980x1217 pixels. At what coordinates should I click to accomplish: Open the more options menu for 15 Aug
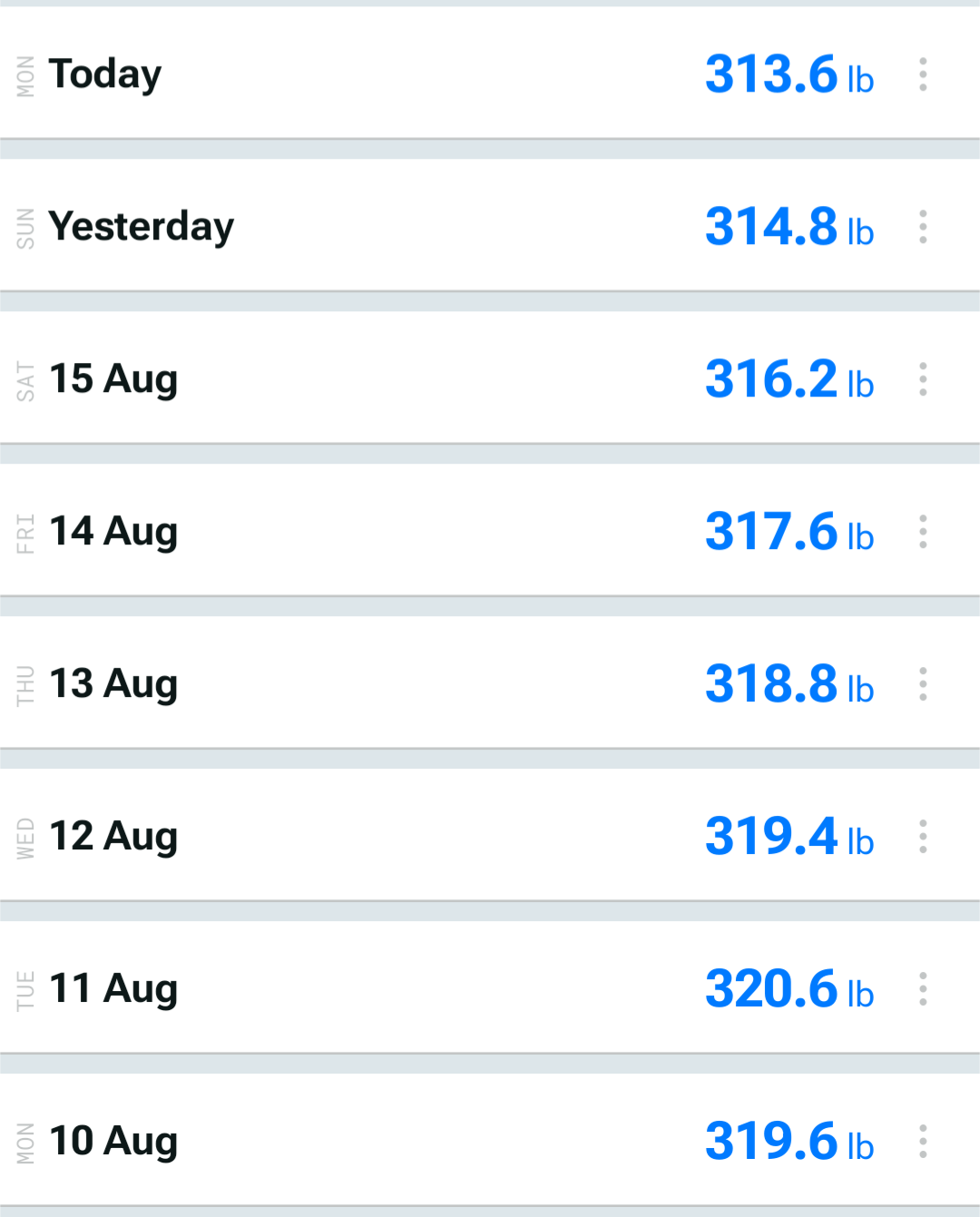coord(923,379)
